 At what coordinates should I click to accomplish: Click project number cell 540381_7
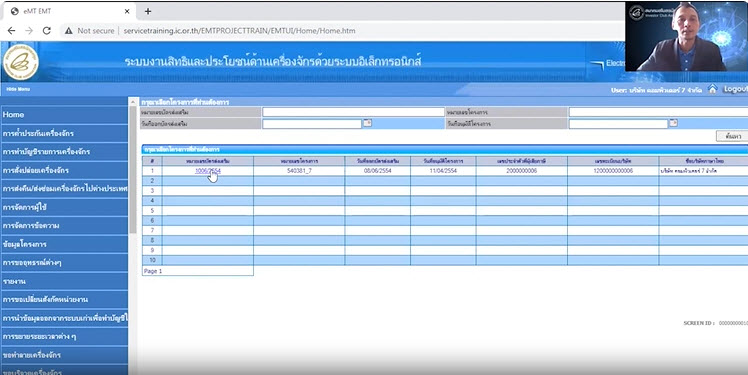(x=299, y=171)
